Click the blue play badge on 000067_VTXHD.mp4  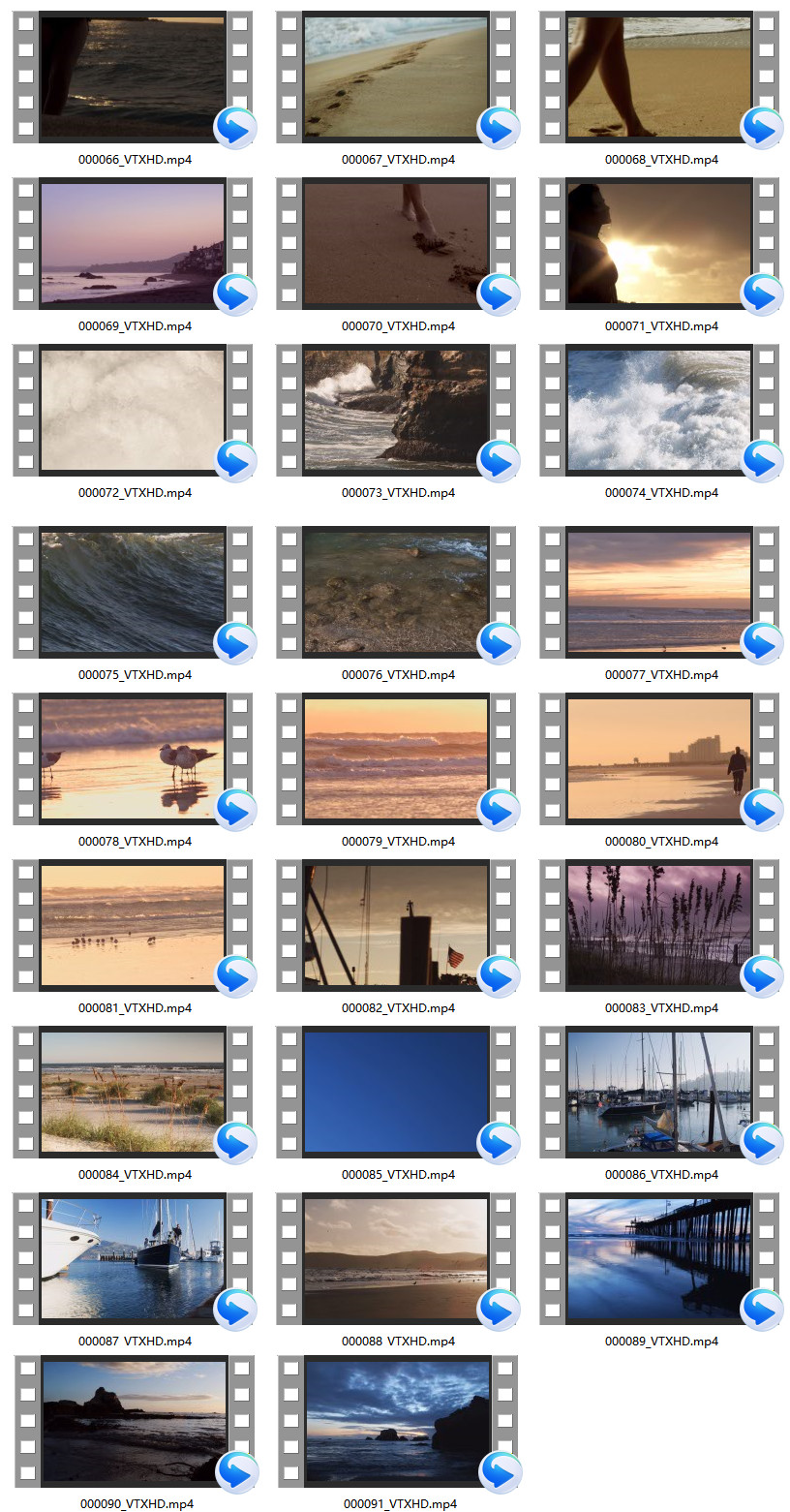tap(499, 128)
